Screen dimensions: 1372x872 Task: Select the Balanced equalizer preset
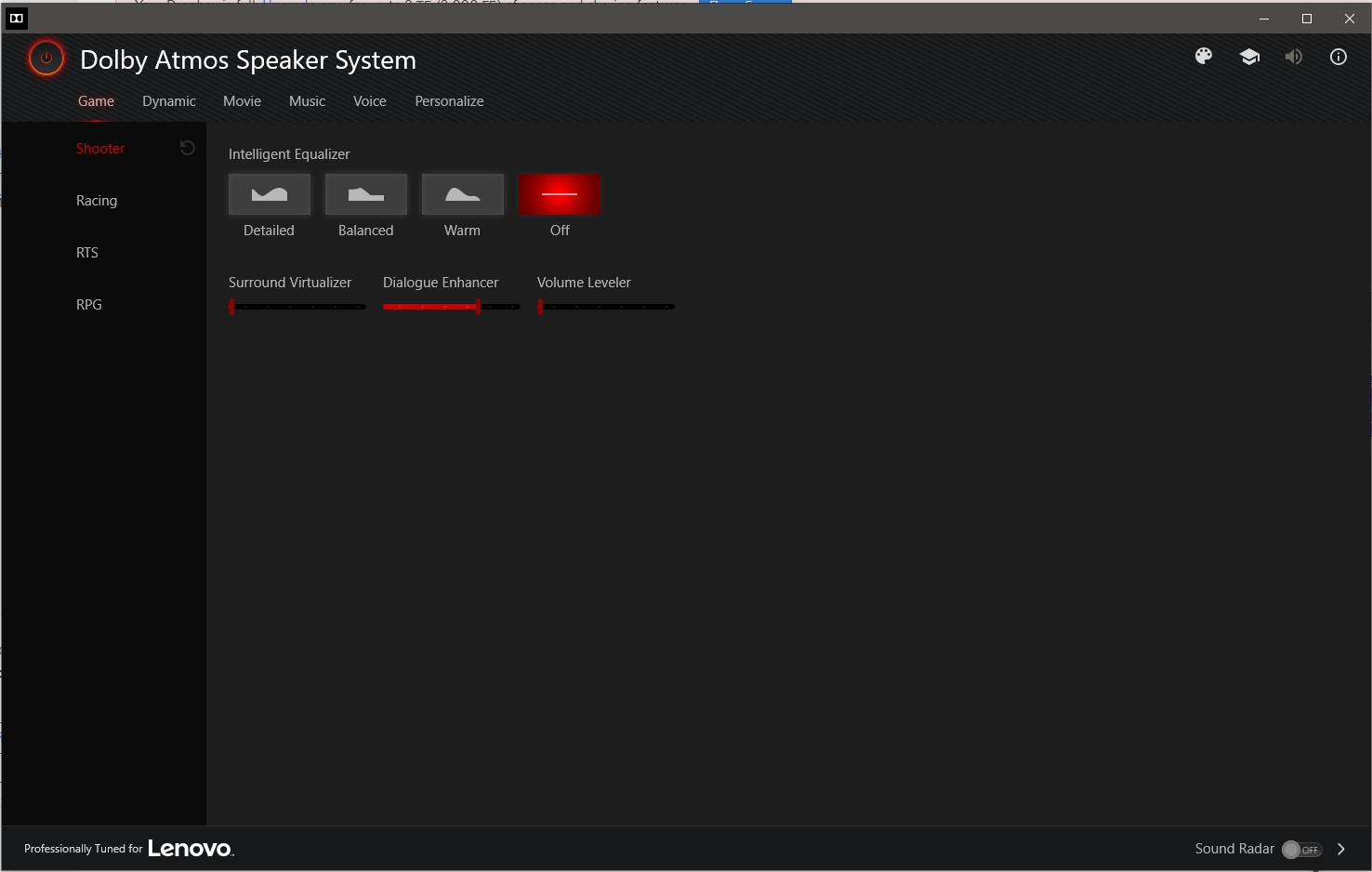[366, 194]
